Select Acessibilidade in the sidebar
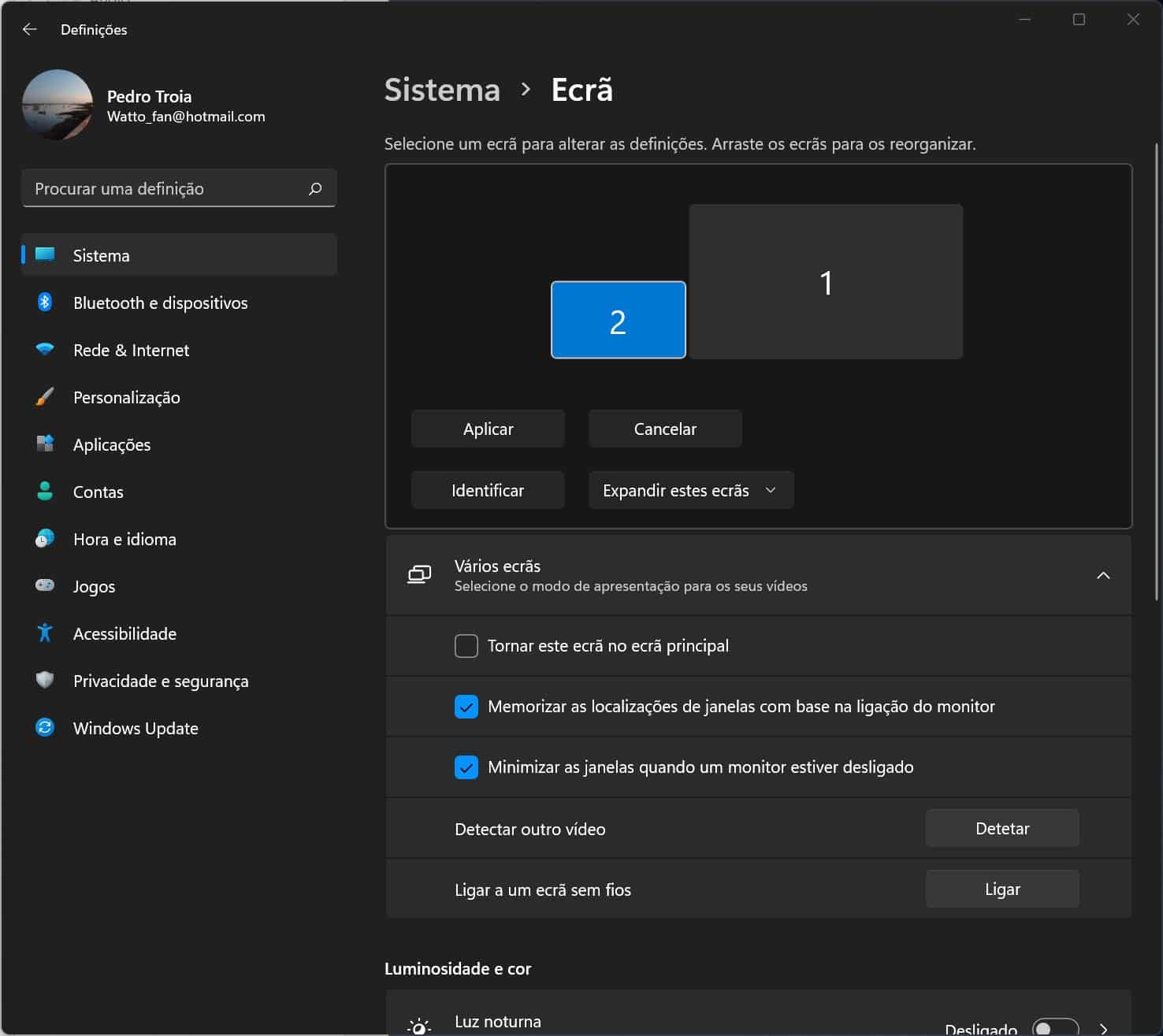1163x1036 pixels. [x=45, y=633]
